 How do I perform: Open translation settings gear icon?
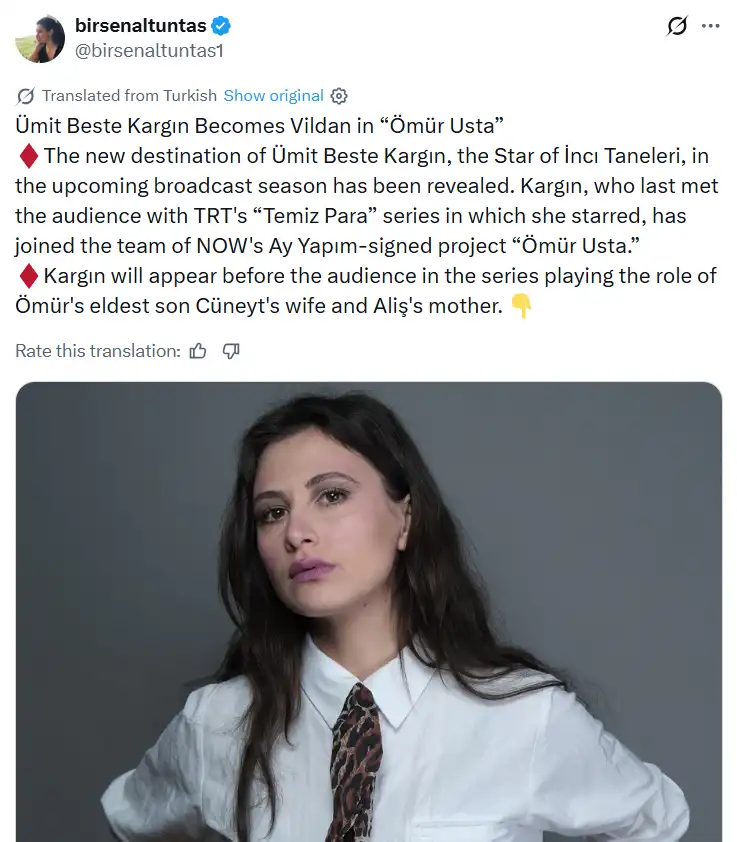[x=339, y=96]
